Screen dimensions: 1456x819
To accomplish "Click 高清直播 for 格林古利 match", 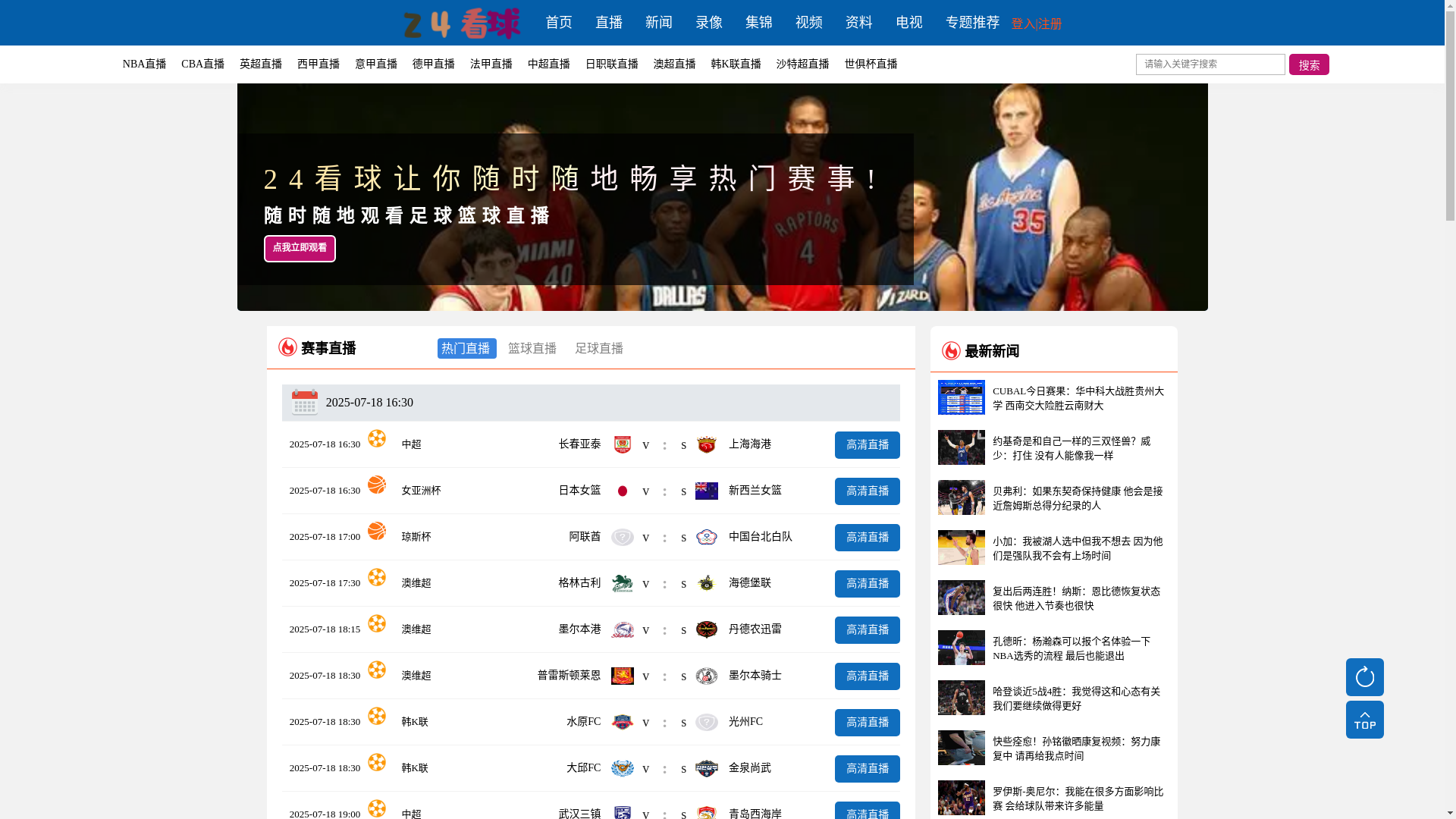I will point(868,584).
